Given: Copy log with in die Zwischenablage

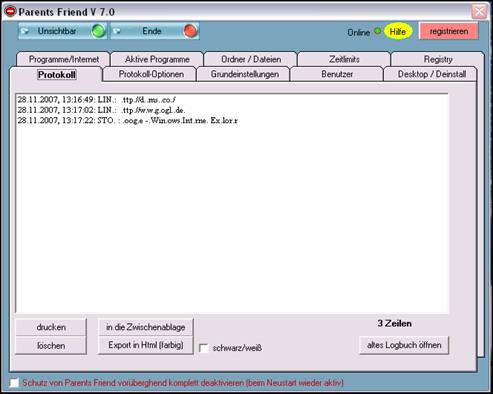Looking at the screenshot, I should coord(146,327).
